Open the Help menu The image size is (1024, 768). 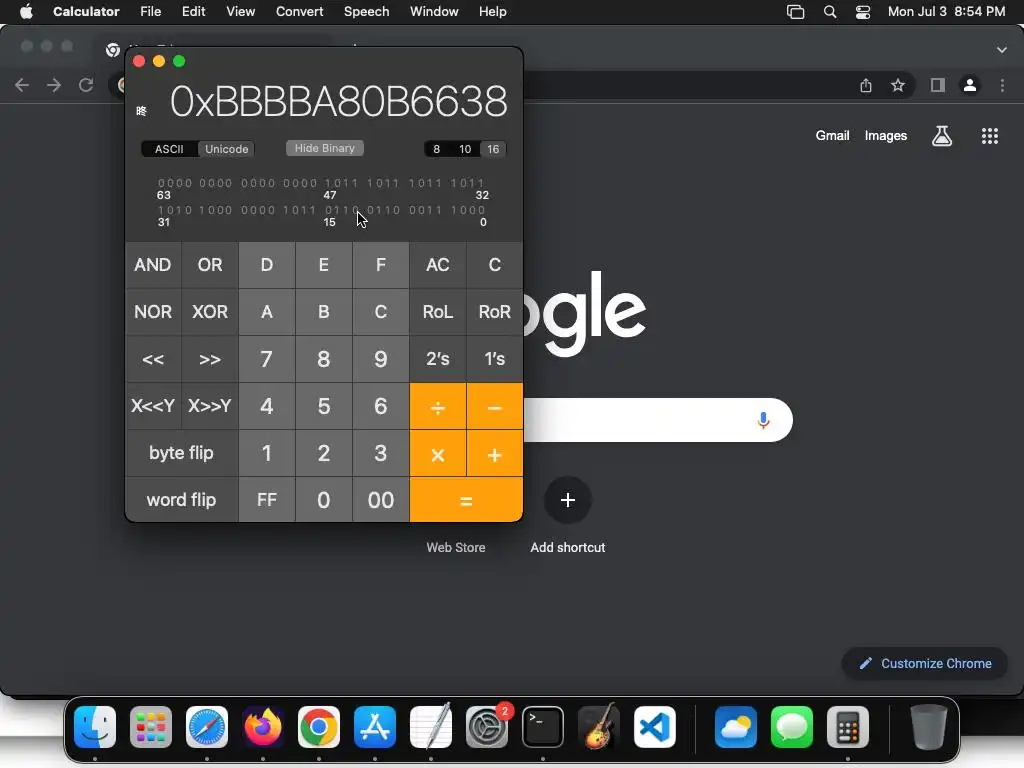[492, 12]
